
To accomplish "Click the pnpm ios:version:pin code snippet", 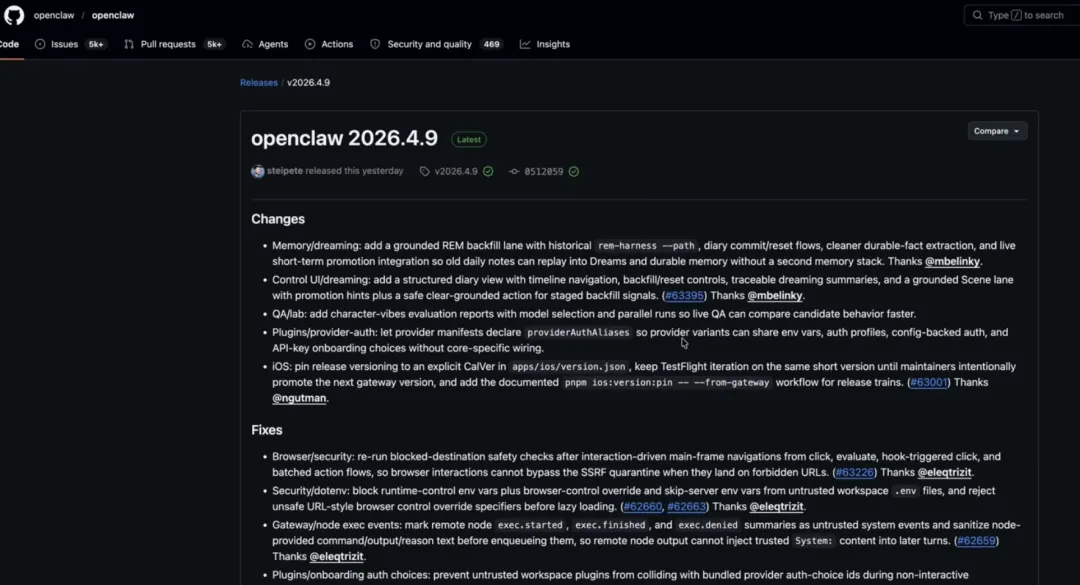I will coord(667,383).
